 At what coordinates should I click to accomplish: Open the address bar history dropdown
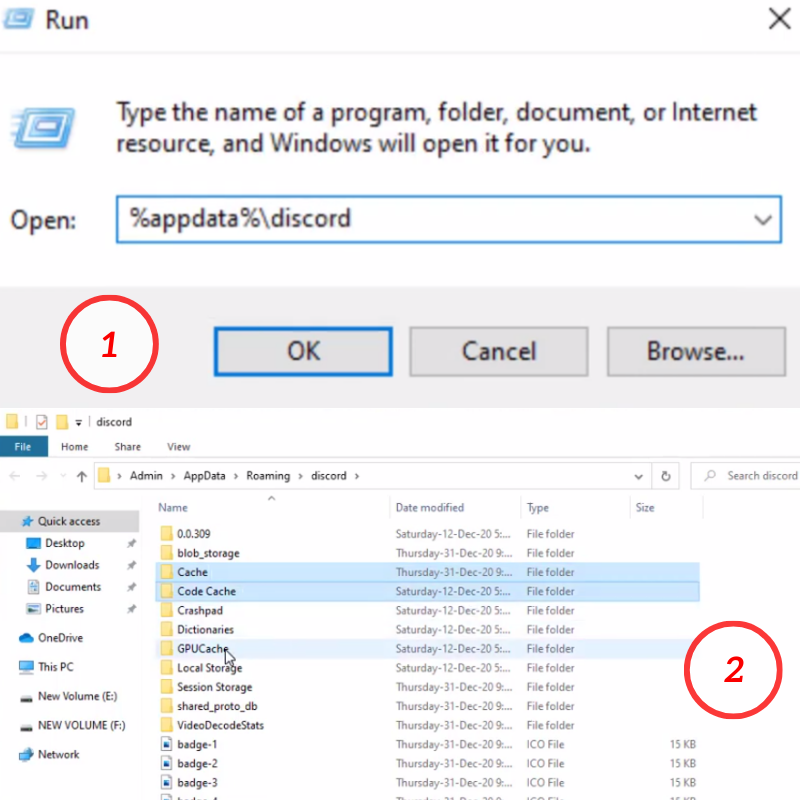pos(638,477)
